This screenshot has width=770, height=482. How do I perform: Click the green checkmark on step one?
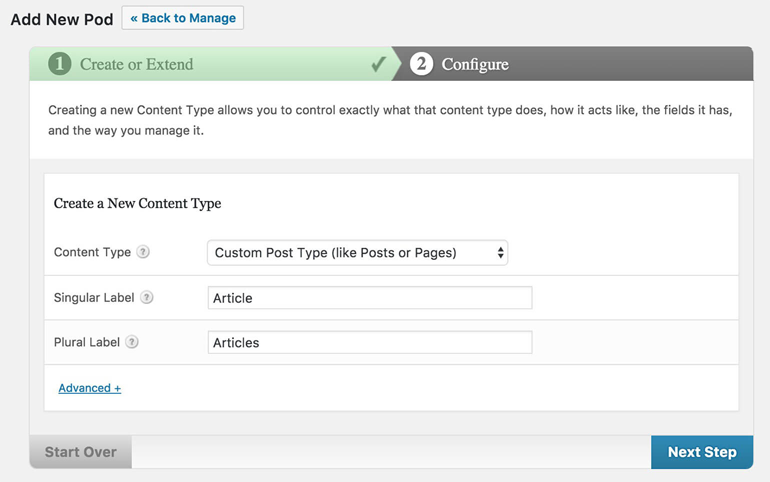(378, 64)
